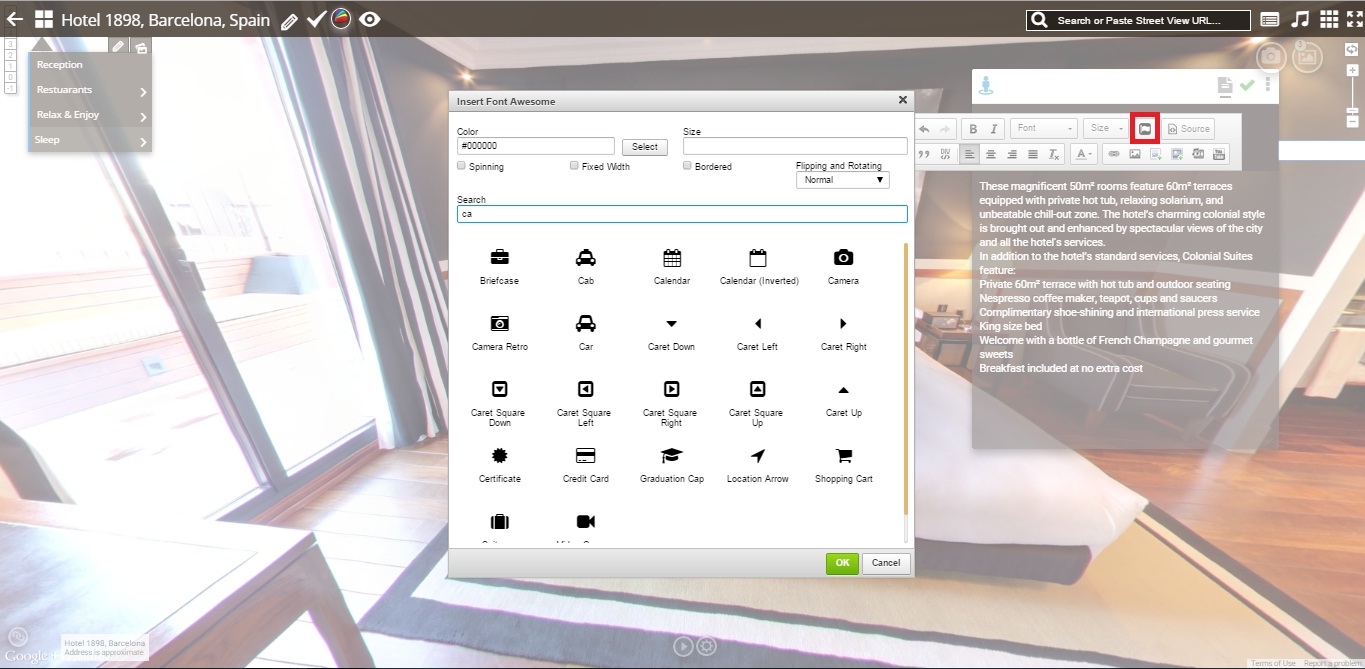The image size is (1365, 669).
Task: Open the nine-square grid icon in top bar
Action: (x=1329, y=19)
